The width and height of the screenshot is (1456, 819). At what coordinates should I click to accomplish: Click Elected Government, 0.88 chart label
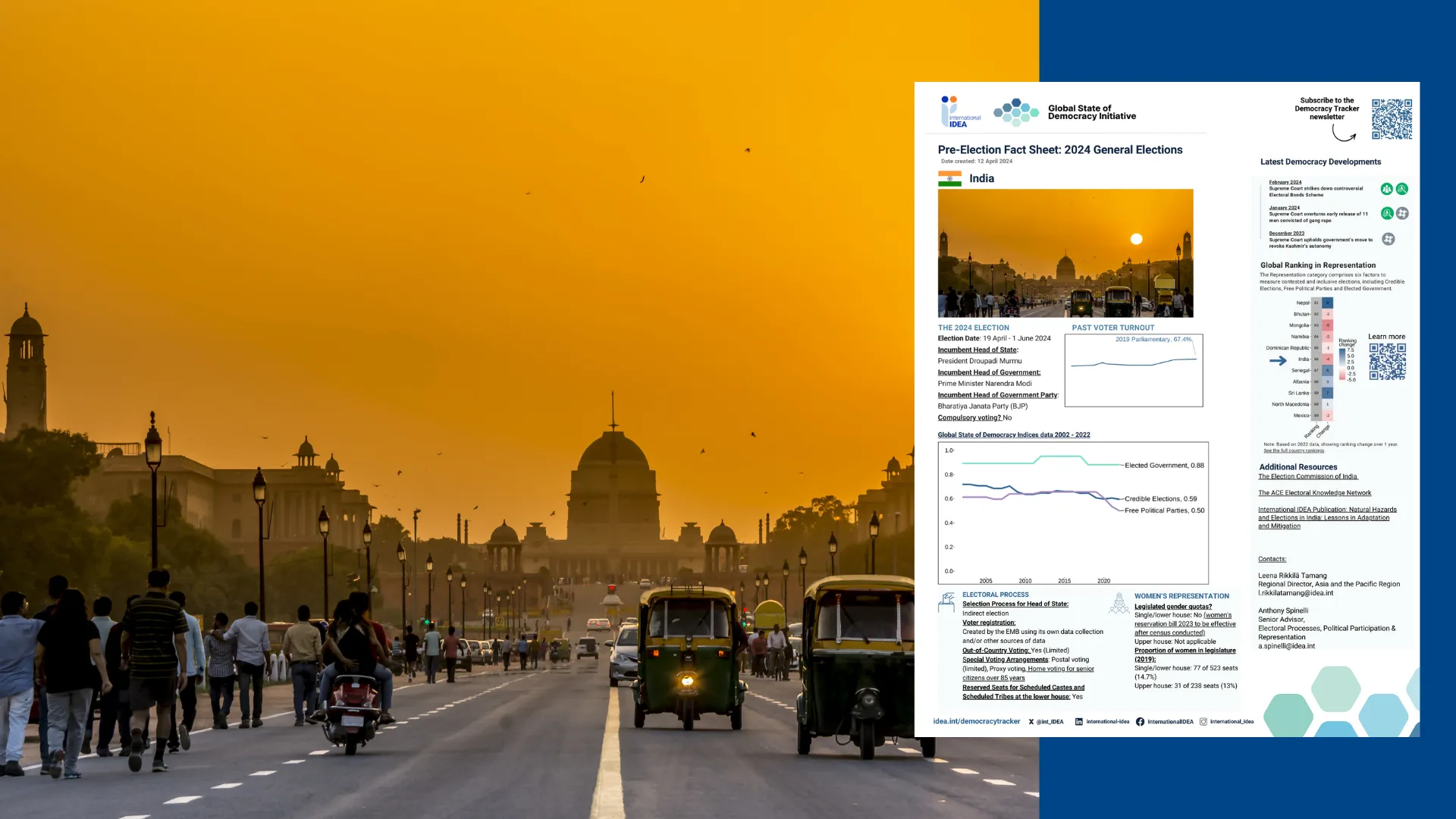point(1164,466)
